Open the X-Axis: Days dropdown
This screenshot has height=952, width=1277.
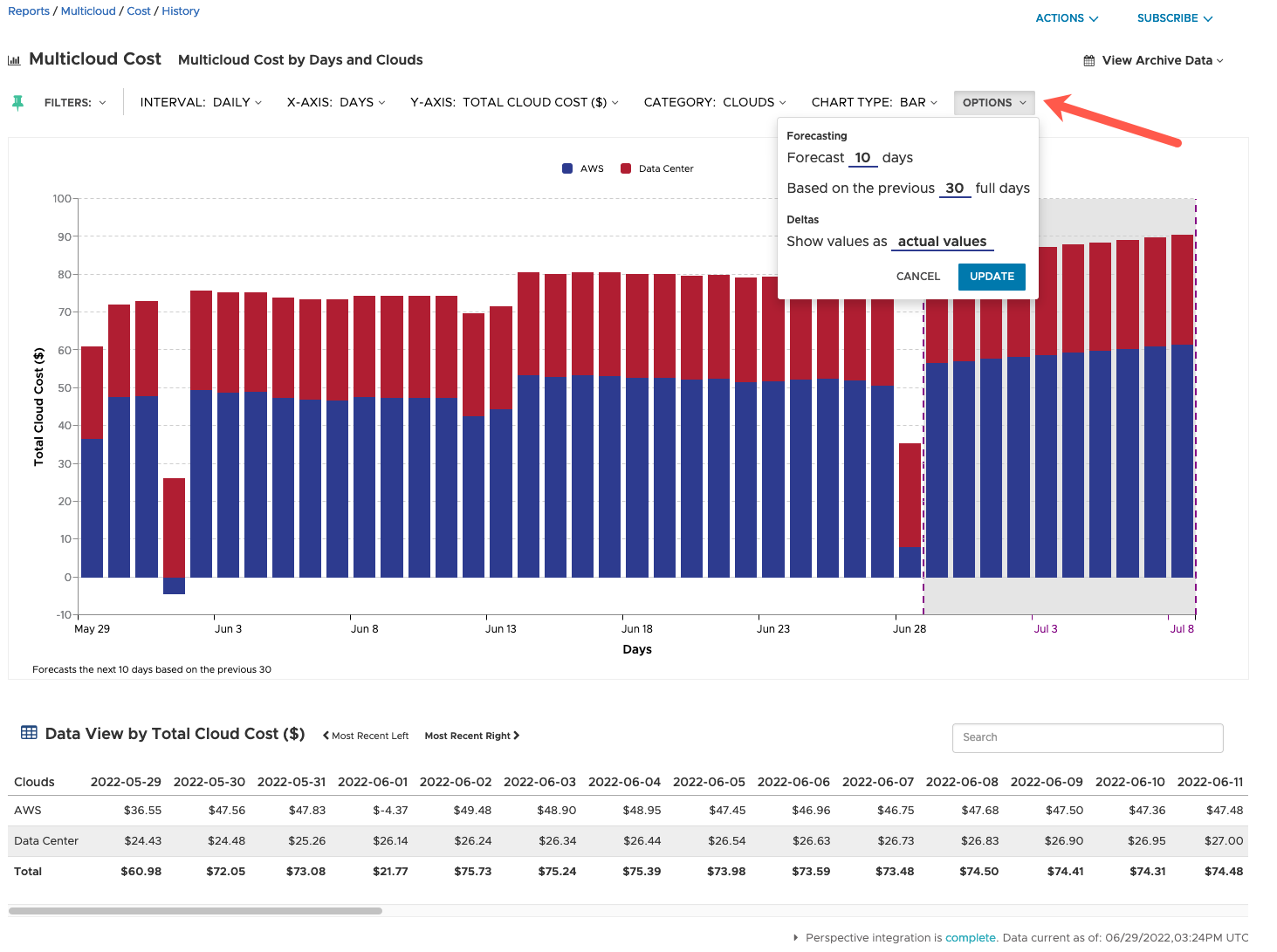point(336,102)
